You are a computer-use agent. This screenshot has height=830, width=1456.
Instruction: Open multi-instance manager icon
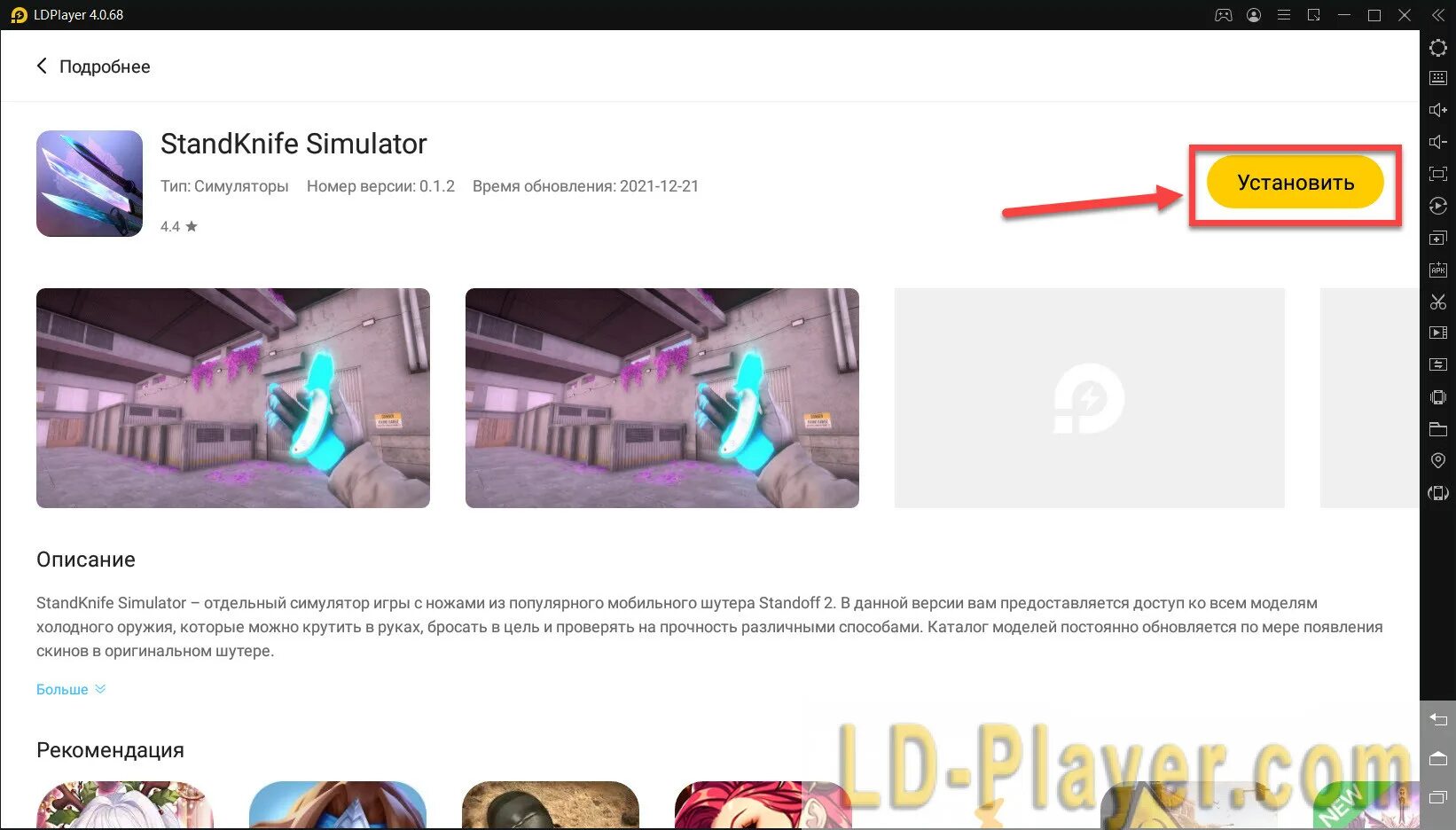[x=1438, y=238]
